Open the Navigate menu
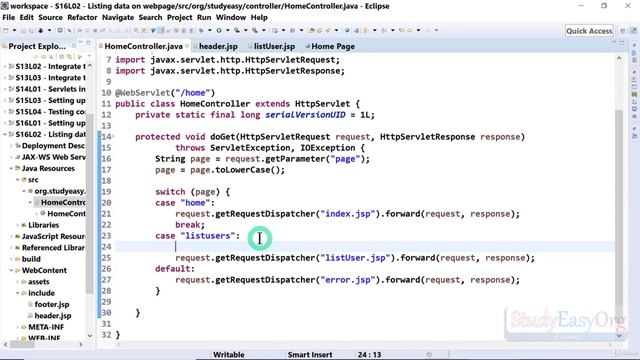This screenshot has width=640, height=360. tap(118, 18)
